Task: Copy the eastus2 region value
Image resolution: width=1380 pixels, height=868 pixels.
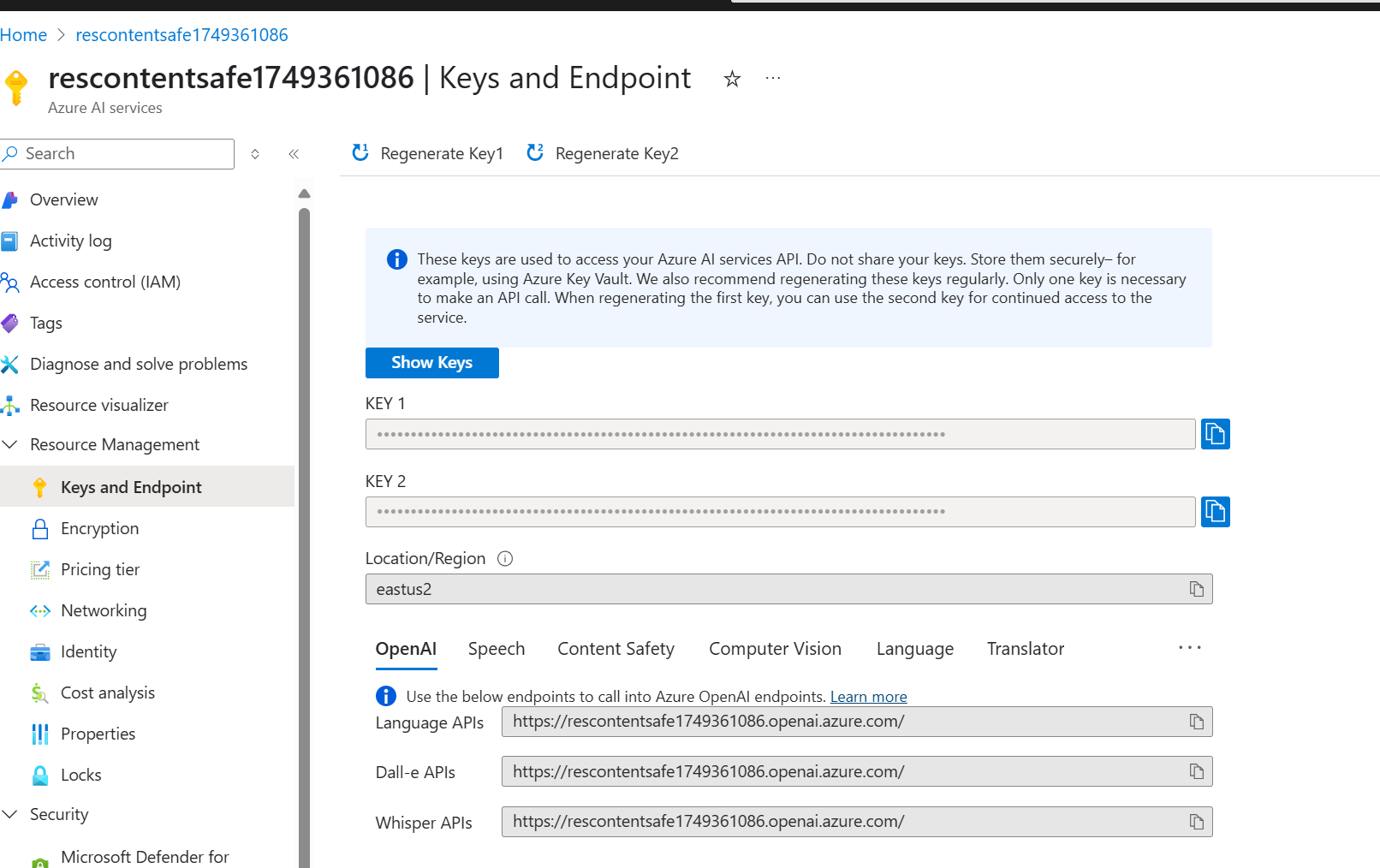Action: (x=1196, y=589)
